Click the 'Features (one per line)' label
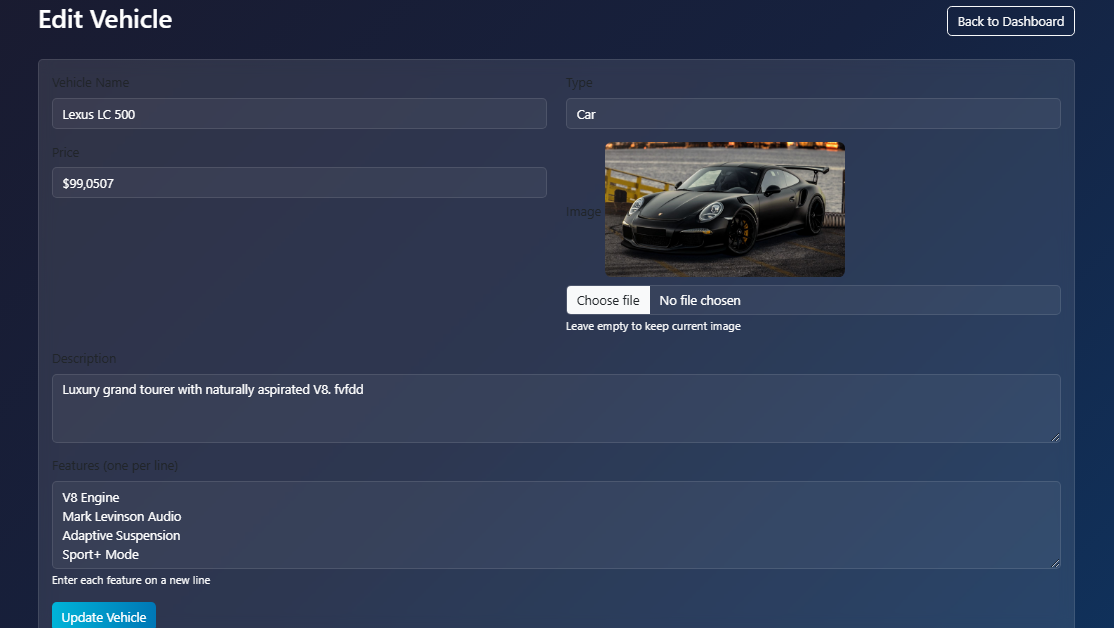This screenshot has height=628, width=1114. click(x=115, y=465)
